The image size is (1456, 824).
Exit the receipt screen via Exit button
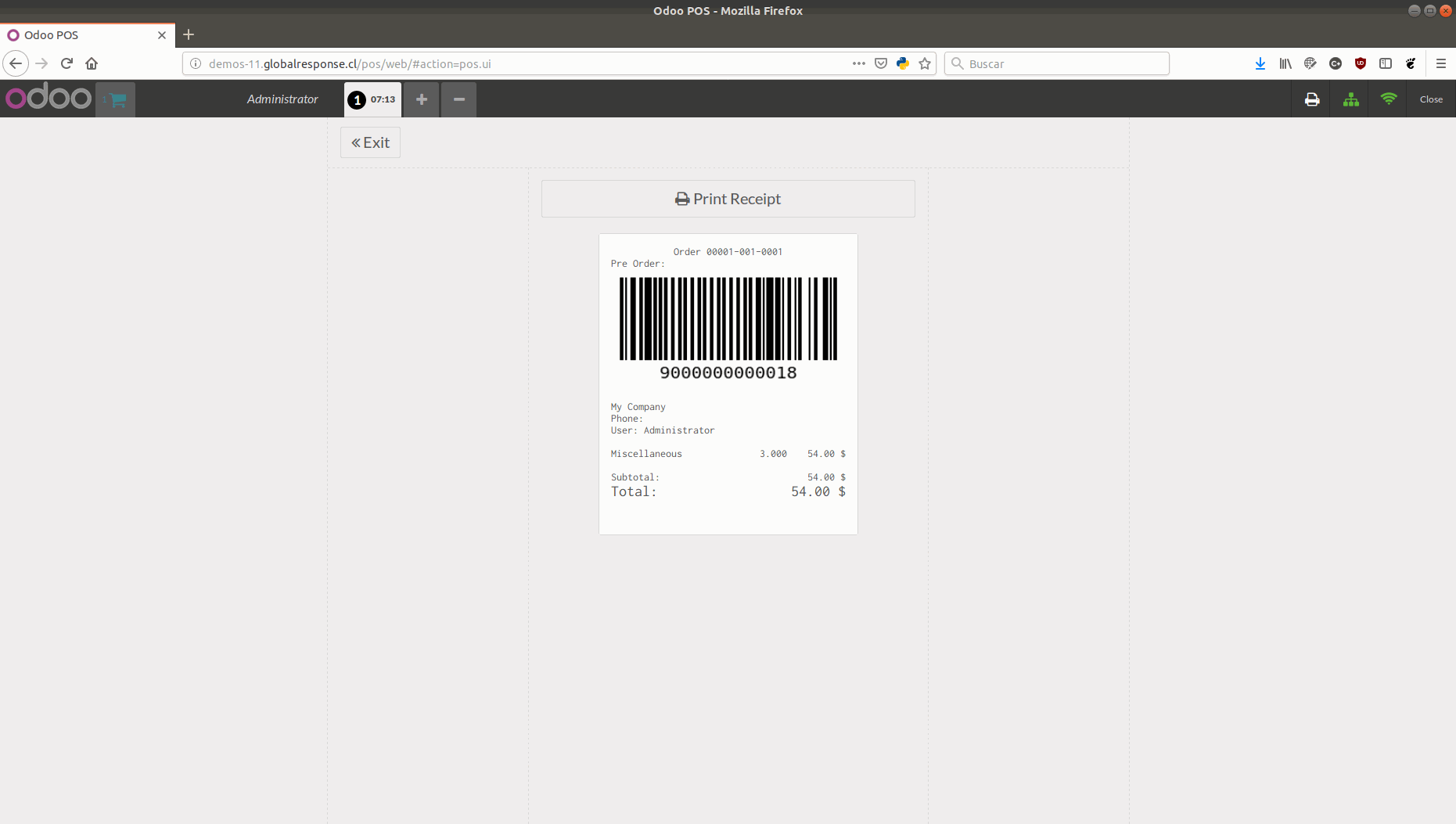[x=370, y=142]
